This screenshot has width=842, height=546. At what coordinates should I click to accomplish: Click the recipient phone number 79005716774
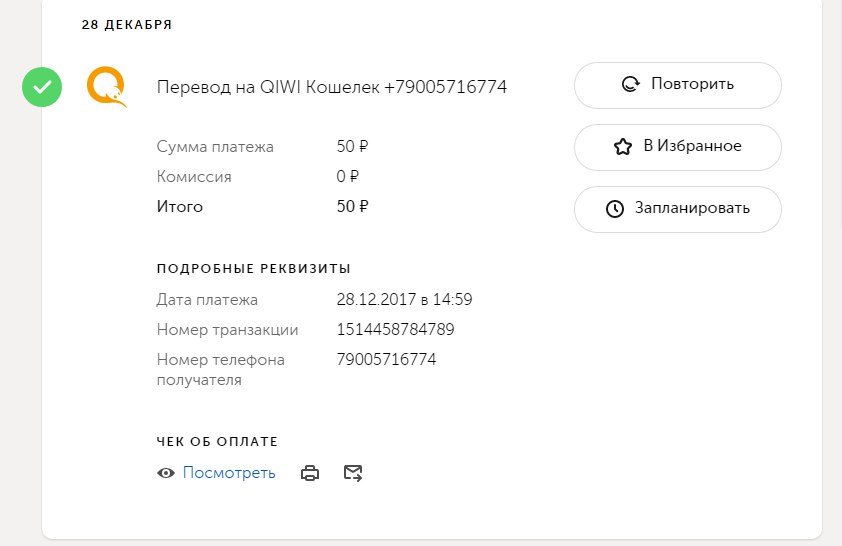[386, 359]
